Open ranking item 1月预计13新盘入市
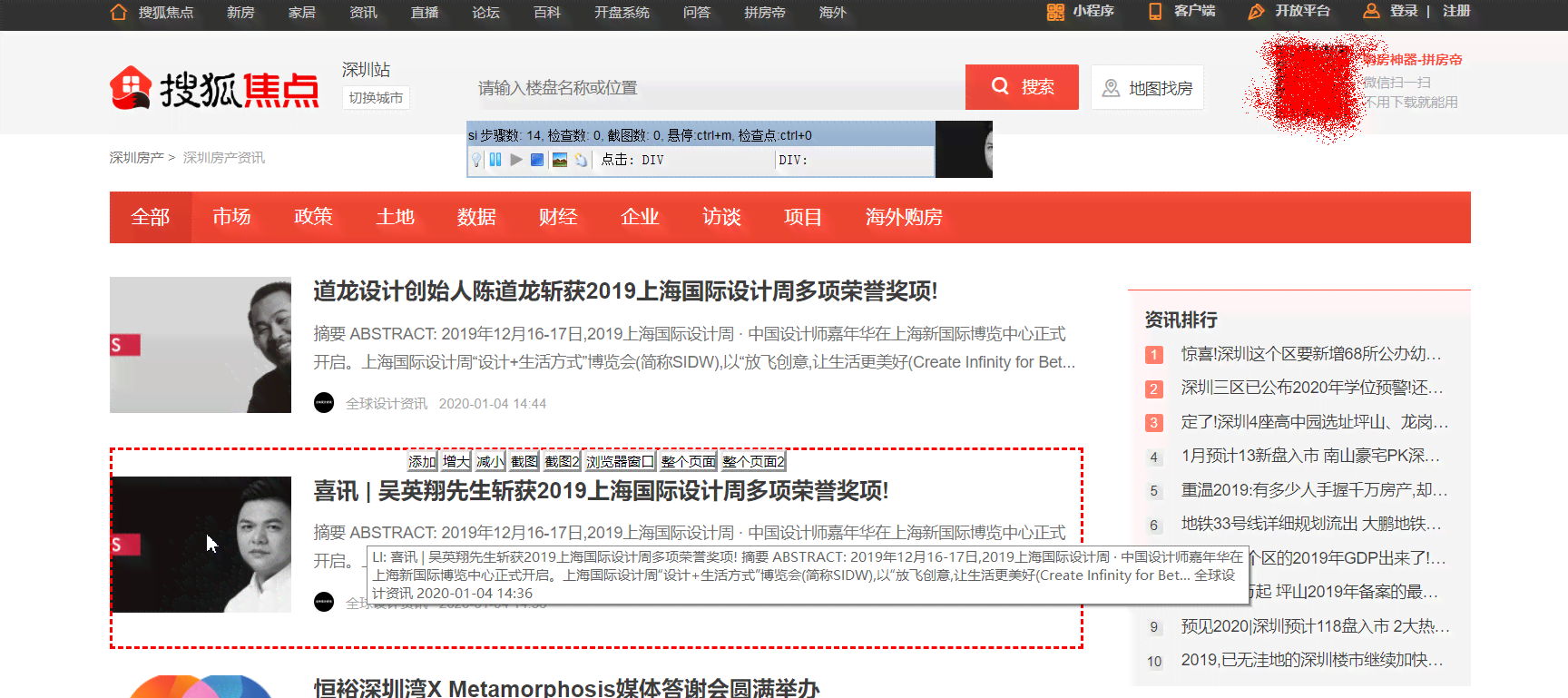Image resolution: width=1568 pixels, height=698 pixels. (1311, 456)
